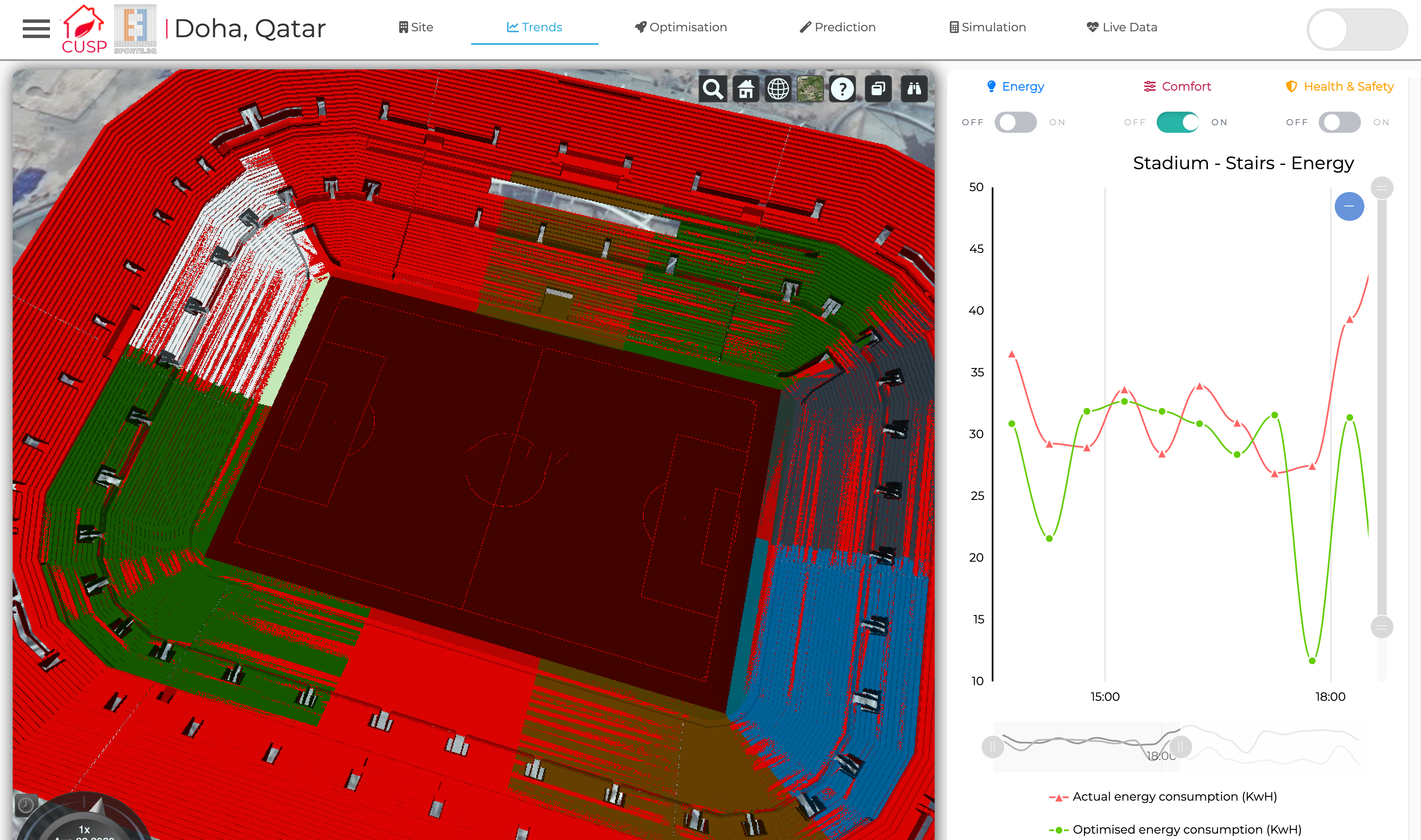Click the SPORTE.3Q building logo
Screen dimensions: 1421x840
tap(135, 29)
